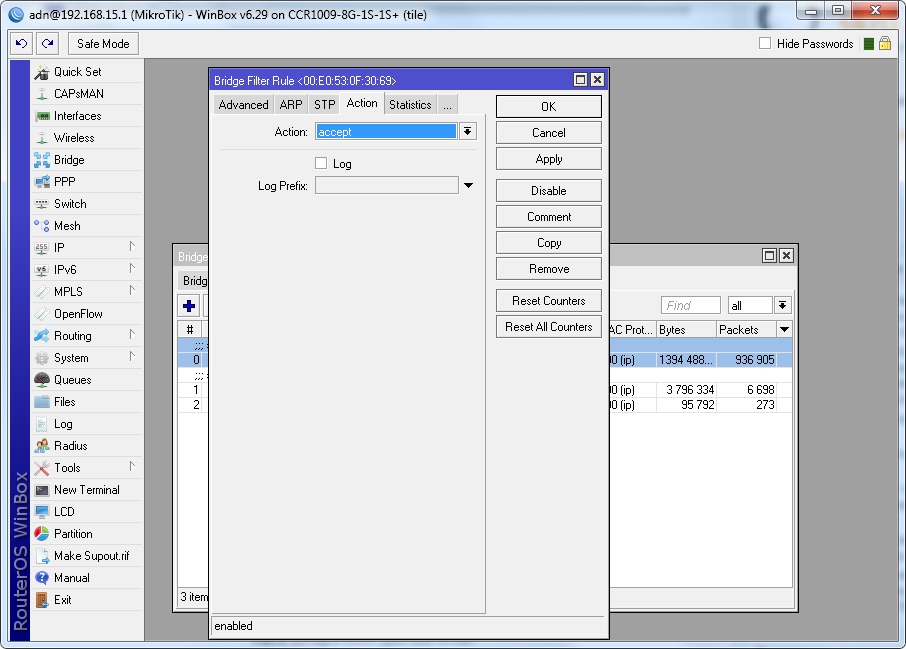
Task: Open the Files section
Action: pos(64,402)
